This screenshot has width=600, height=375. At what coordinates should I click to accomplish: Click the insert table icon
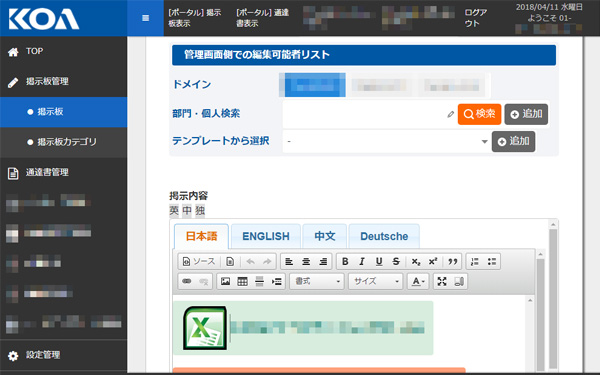pyautogui.click(x=243, y=282)
